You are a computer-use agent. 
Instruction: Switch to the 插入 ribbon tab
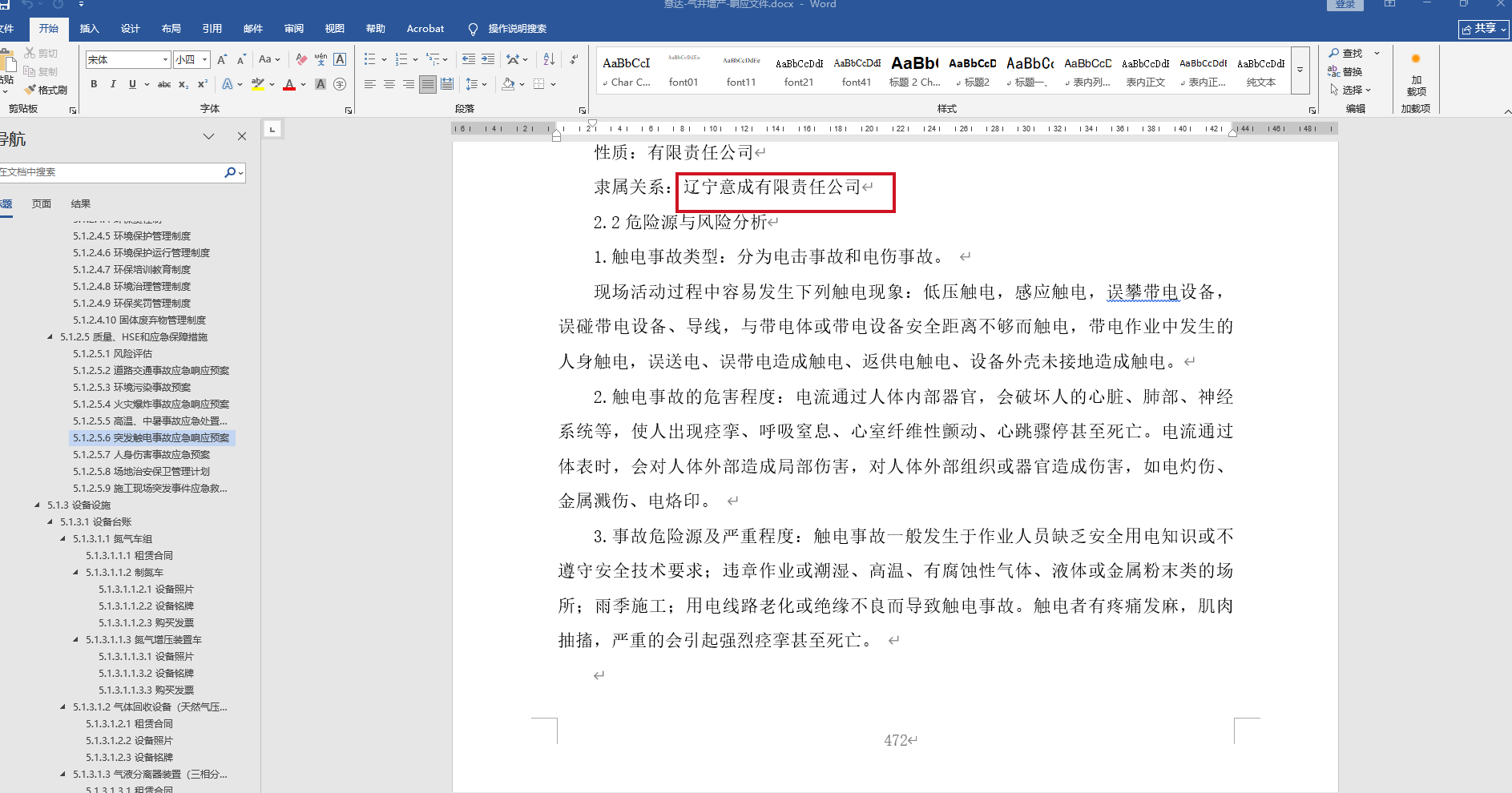89,29
